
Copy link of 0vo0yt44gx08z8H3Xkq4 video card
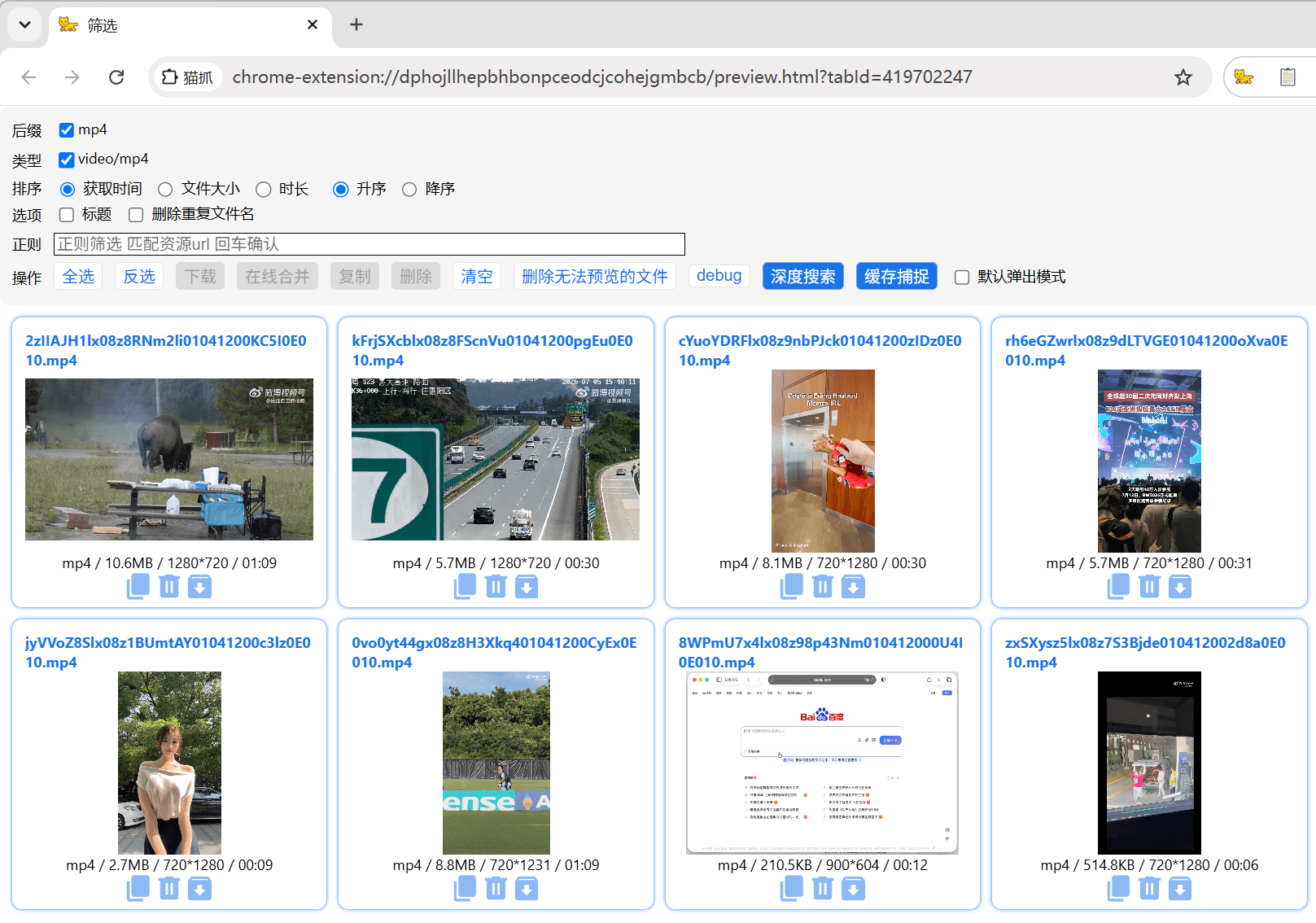pyautogui.click(x=465, y=888)
